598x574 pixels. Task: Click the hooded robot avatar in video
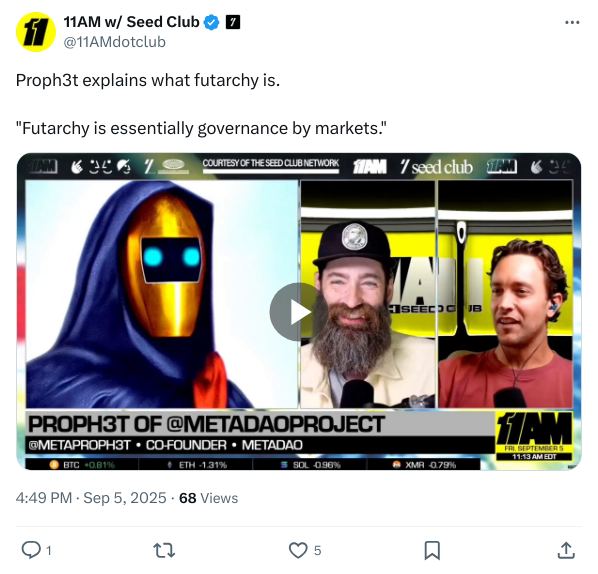[162, 294]
